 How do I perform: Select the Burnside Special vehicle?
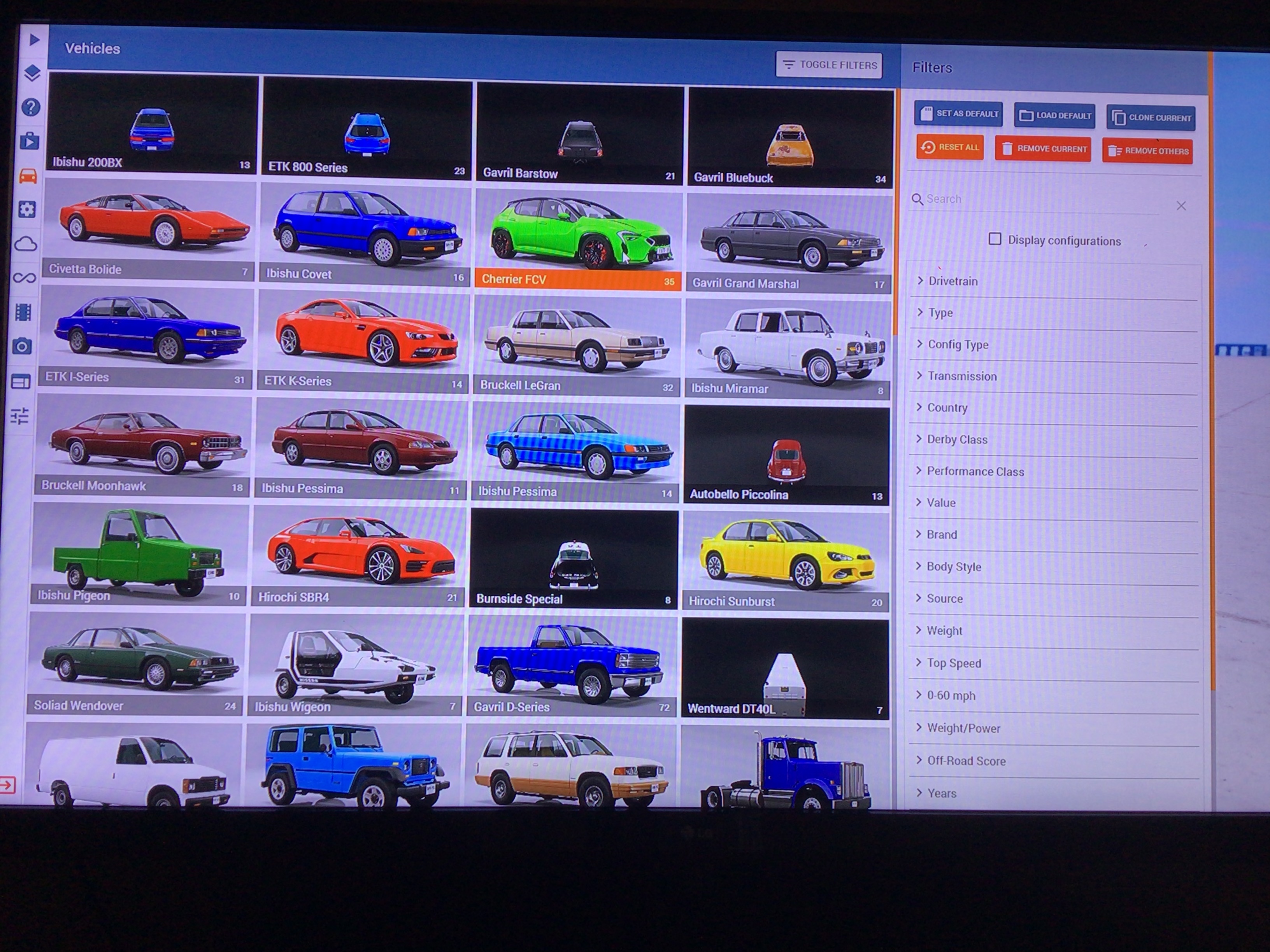click(x=574, y=560)
